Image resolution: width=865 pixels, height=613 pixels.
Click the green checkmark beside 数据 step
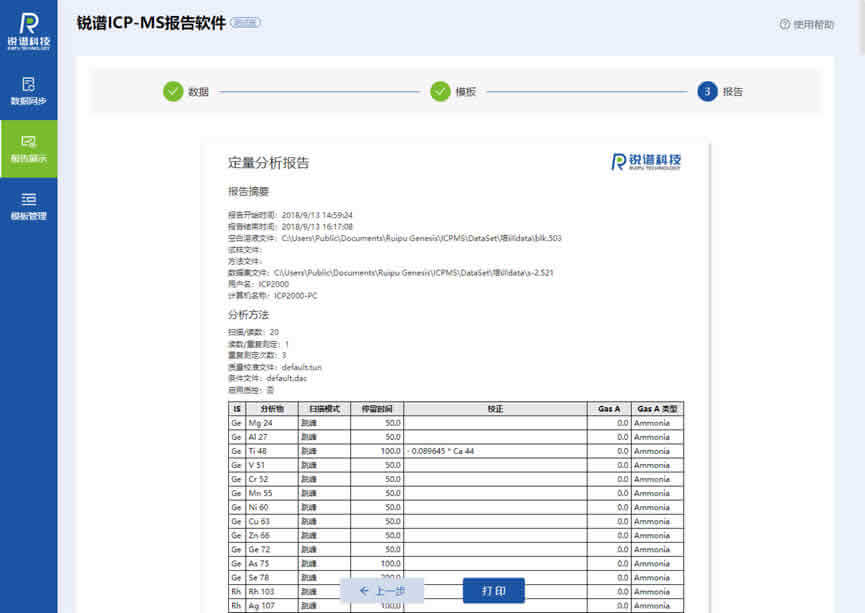tap(173, 92)
